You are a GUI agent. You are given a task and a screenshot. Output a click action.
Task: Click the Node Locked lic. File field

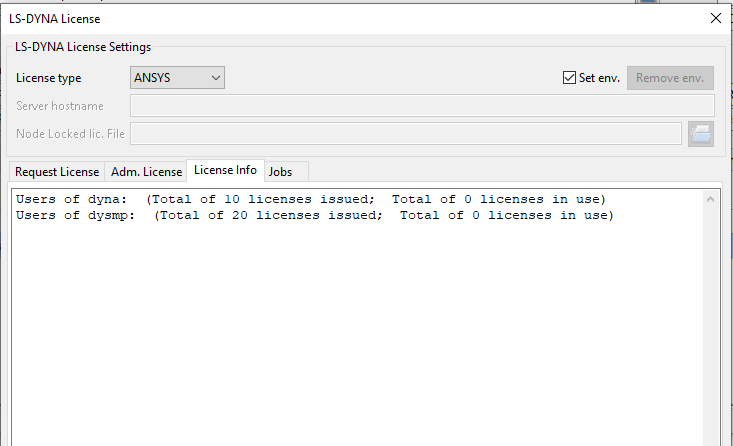[406, 134]
